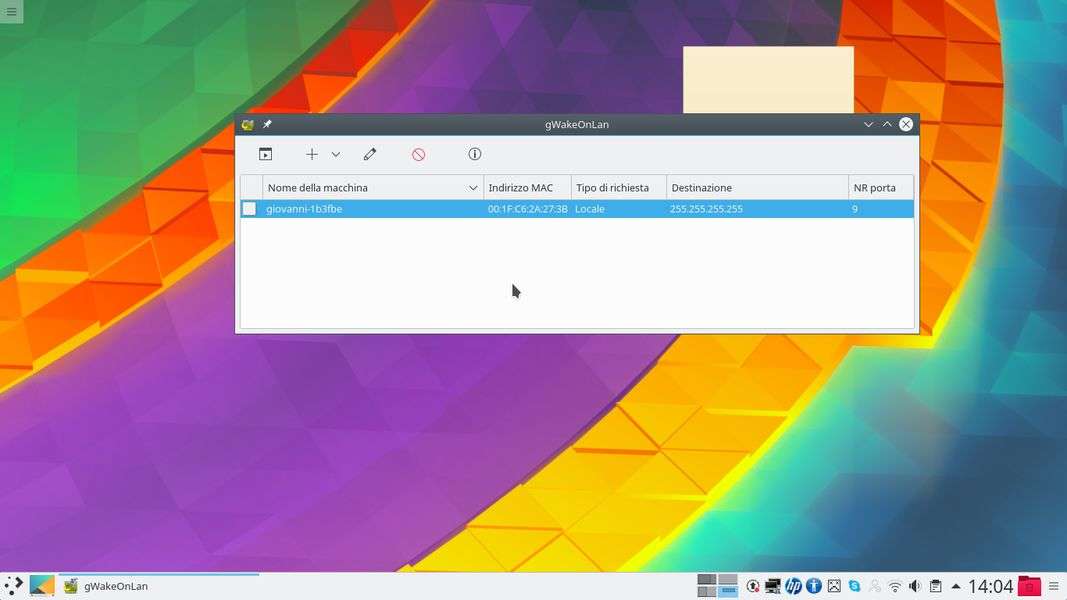Click the red remove machine icon
This screenshot has height=600, width=1067.
418,154
